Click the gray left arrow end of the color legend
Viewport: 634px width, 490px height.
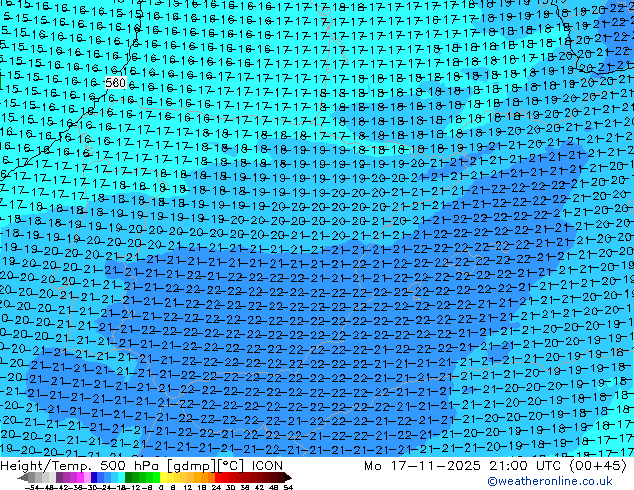point(23,478)
